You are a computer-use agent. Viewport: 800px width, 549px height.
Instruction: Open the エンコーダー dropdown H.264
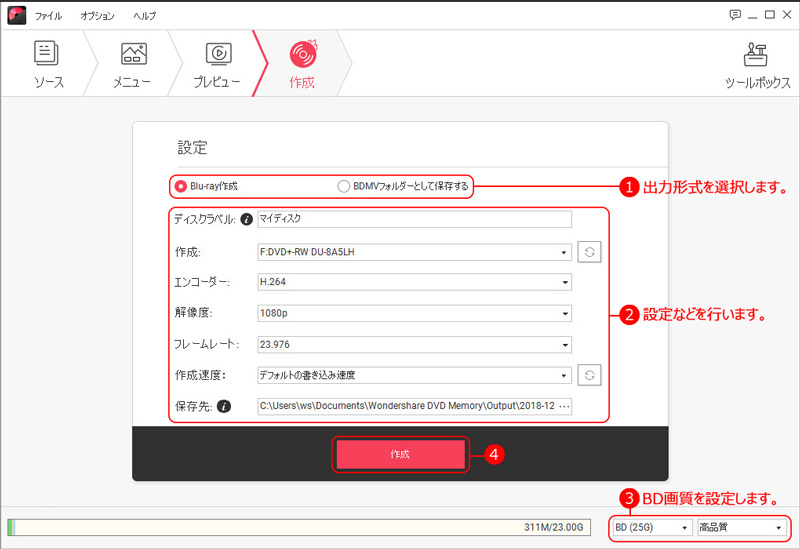click(x=414, y=282)
